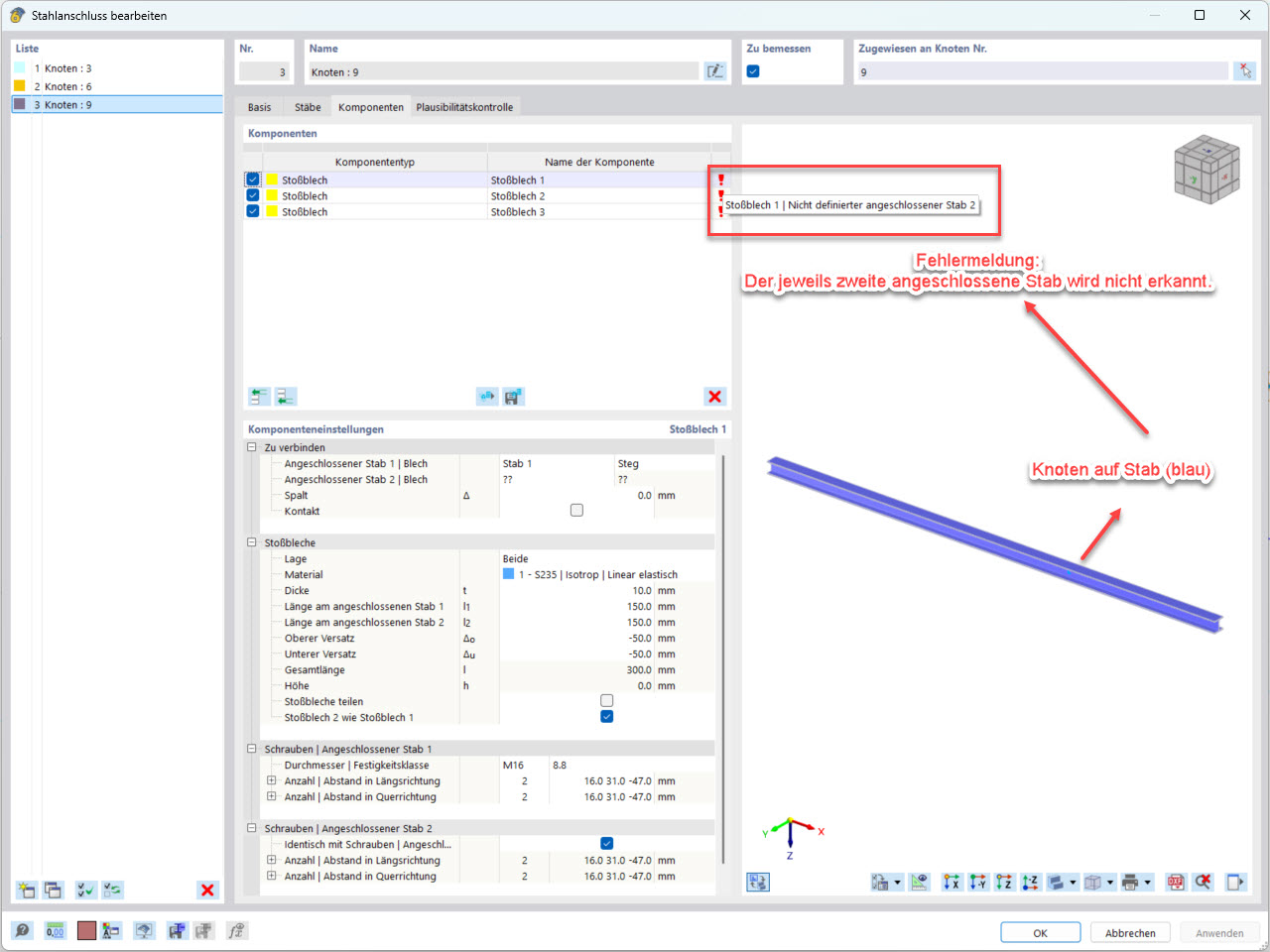Click the save component icon in Komponenten panel
Image resolution: width=1270 pixels, height=952 pixels.
point(513,396)
